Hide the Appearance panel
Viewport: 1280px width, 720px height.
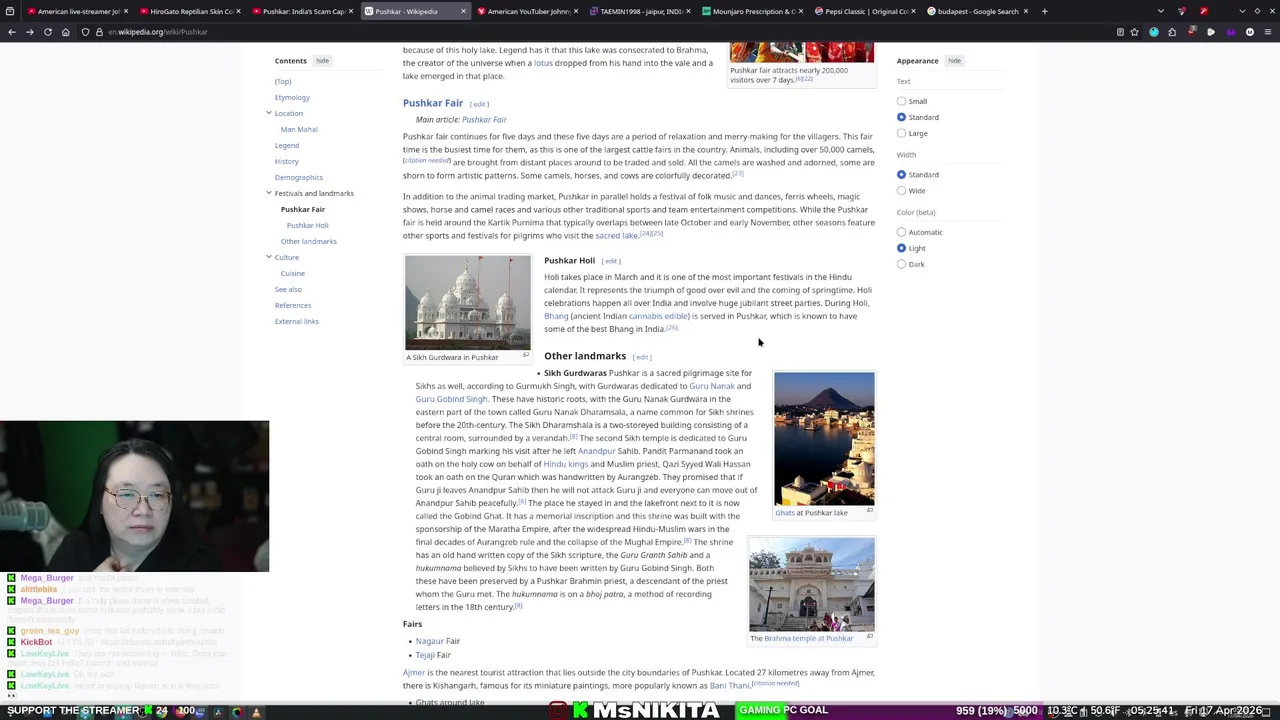(954, 61)
